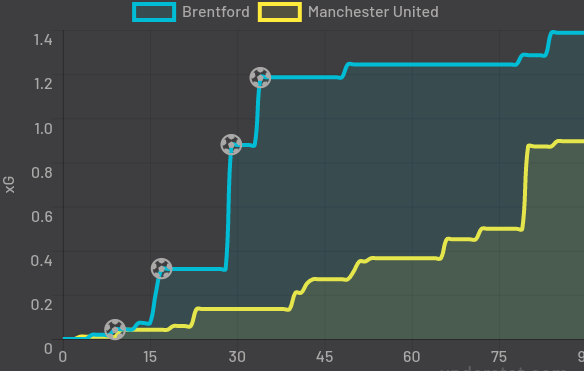Click the 15 minute x-axis tick label
Screen dimensions: 584x371
coord(150,357)
